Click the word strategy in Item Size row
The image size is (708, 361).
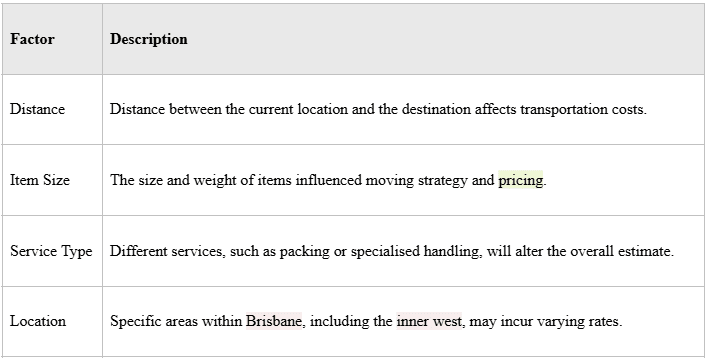(442, 180)
